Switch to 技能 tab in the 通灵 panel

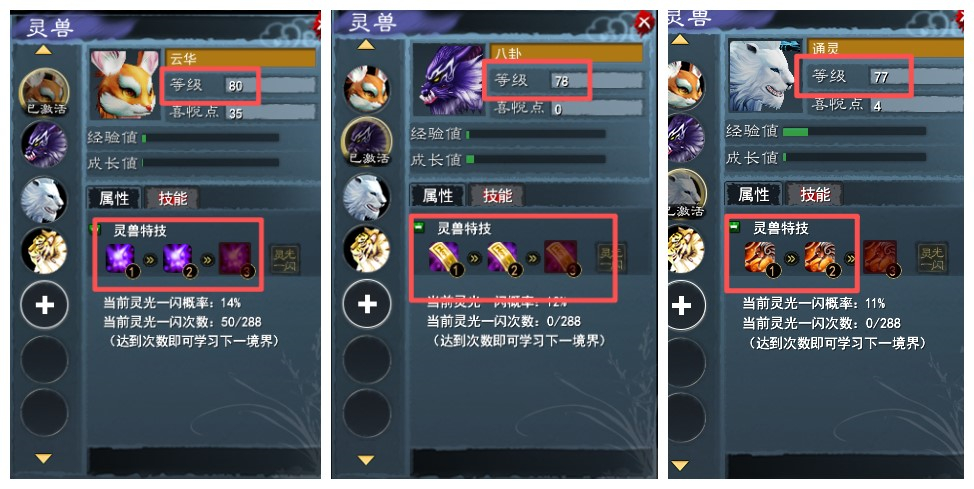814,194
